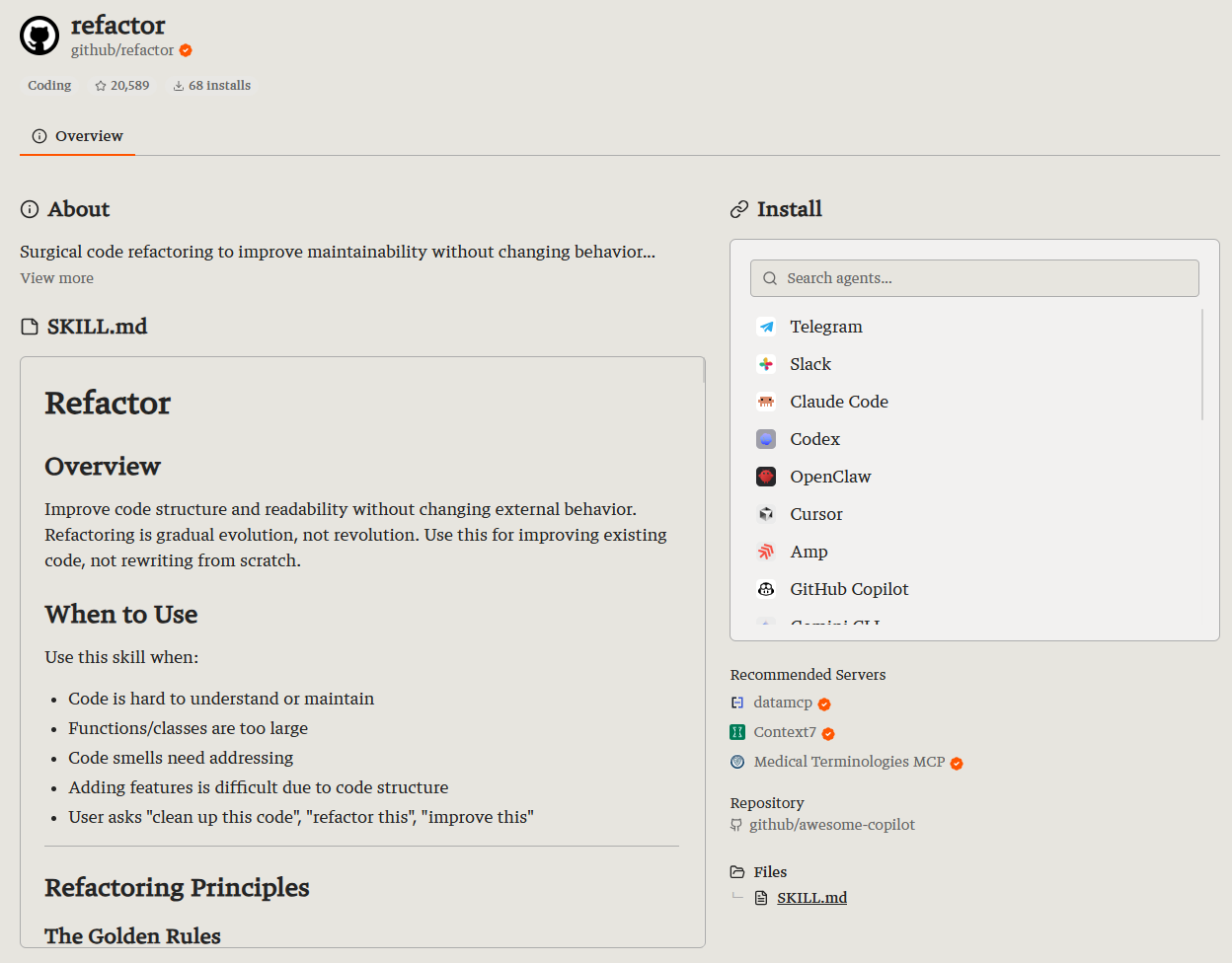Screen dimensions: 1232x963
Task: Select Amp from the agent list
Action: (808, 552)
